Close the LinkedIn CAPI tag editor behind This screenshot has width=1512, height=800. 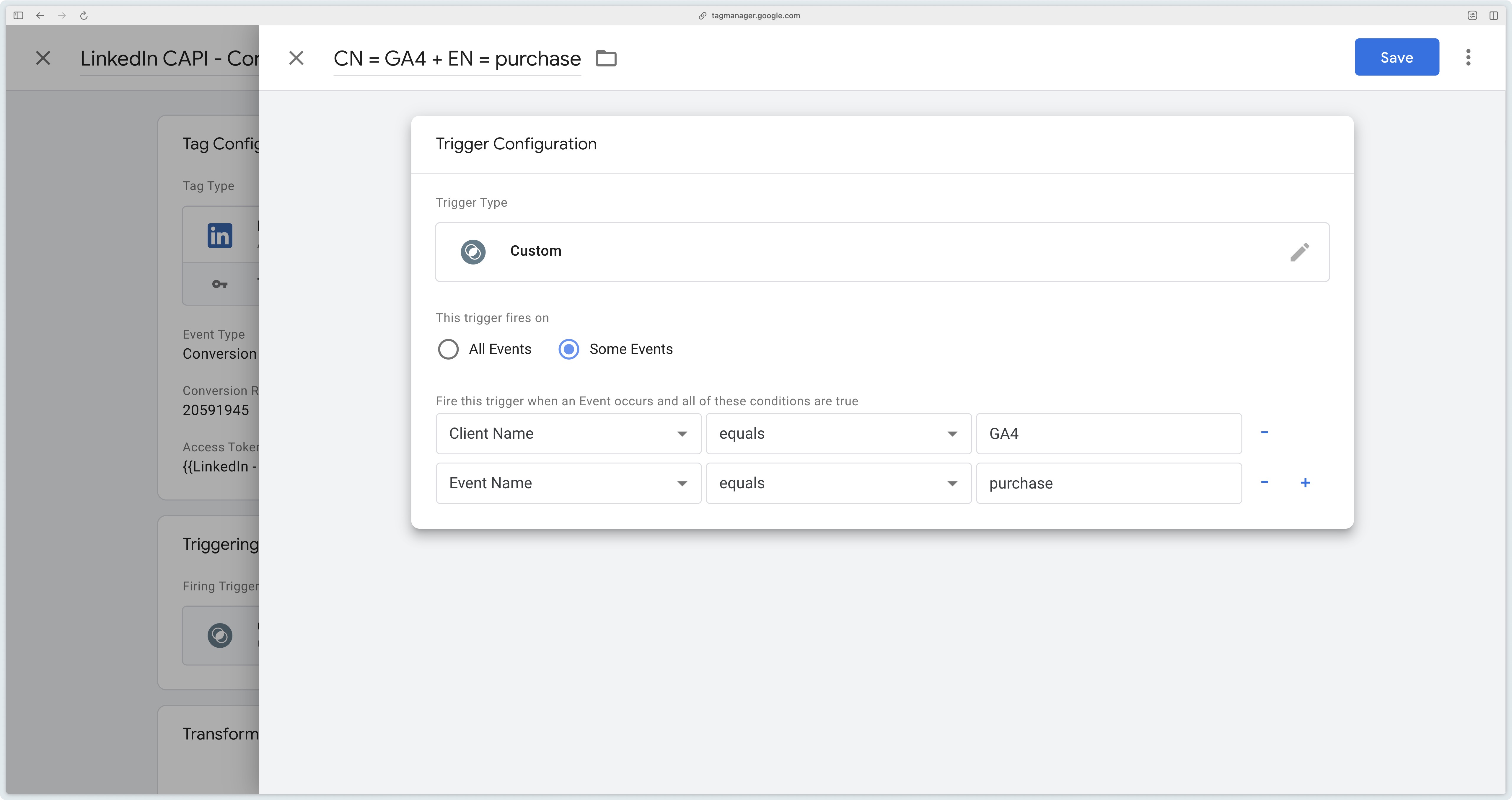43,58
